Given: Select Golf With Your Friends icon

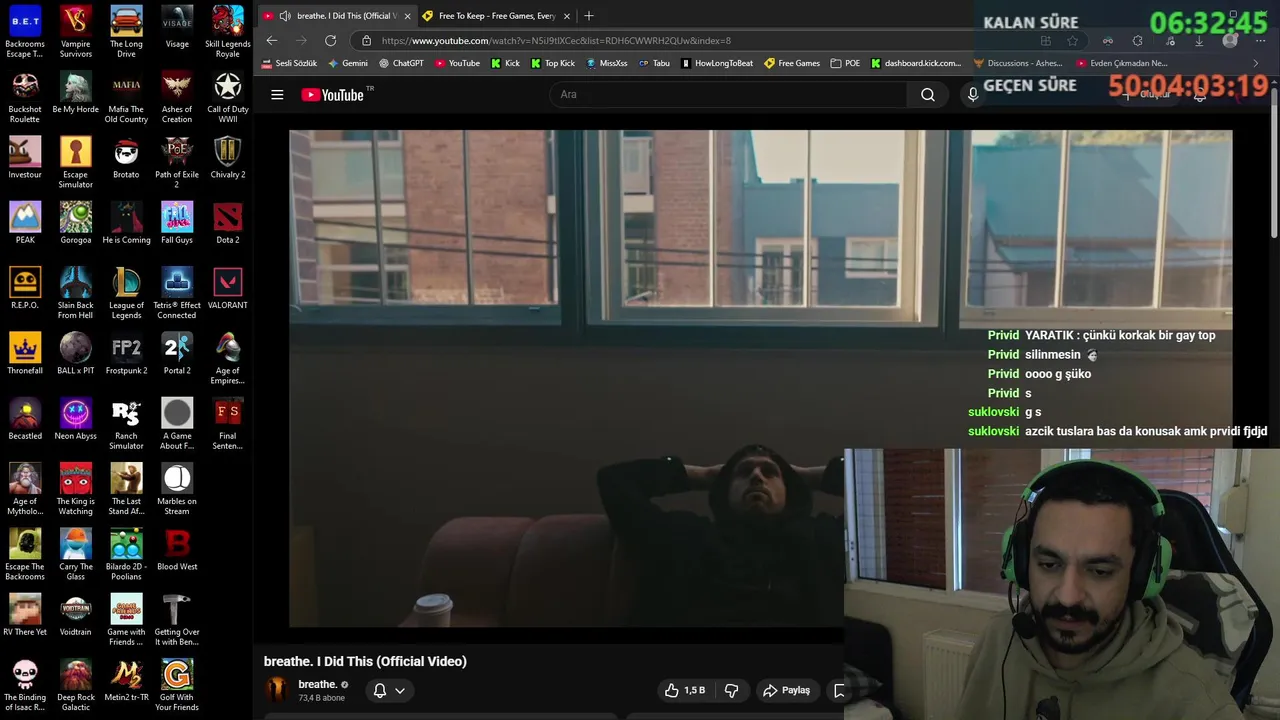Looking at the screenshot, I should (x=177, y=685).
